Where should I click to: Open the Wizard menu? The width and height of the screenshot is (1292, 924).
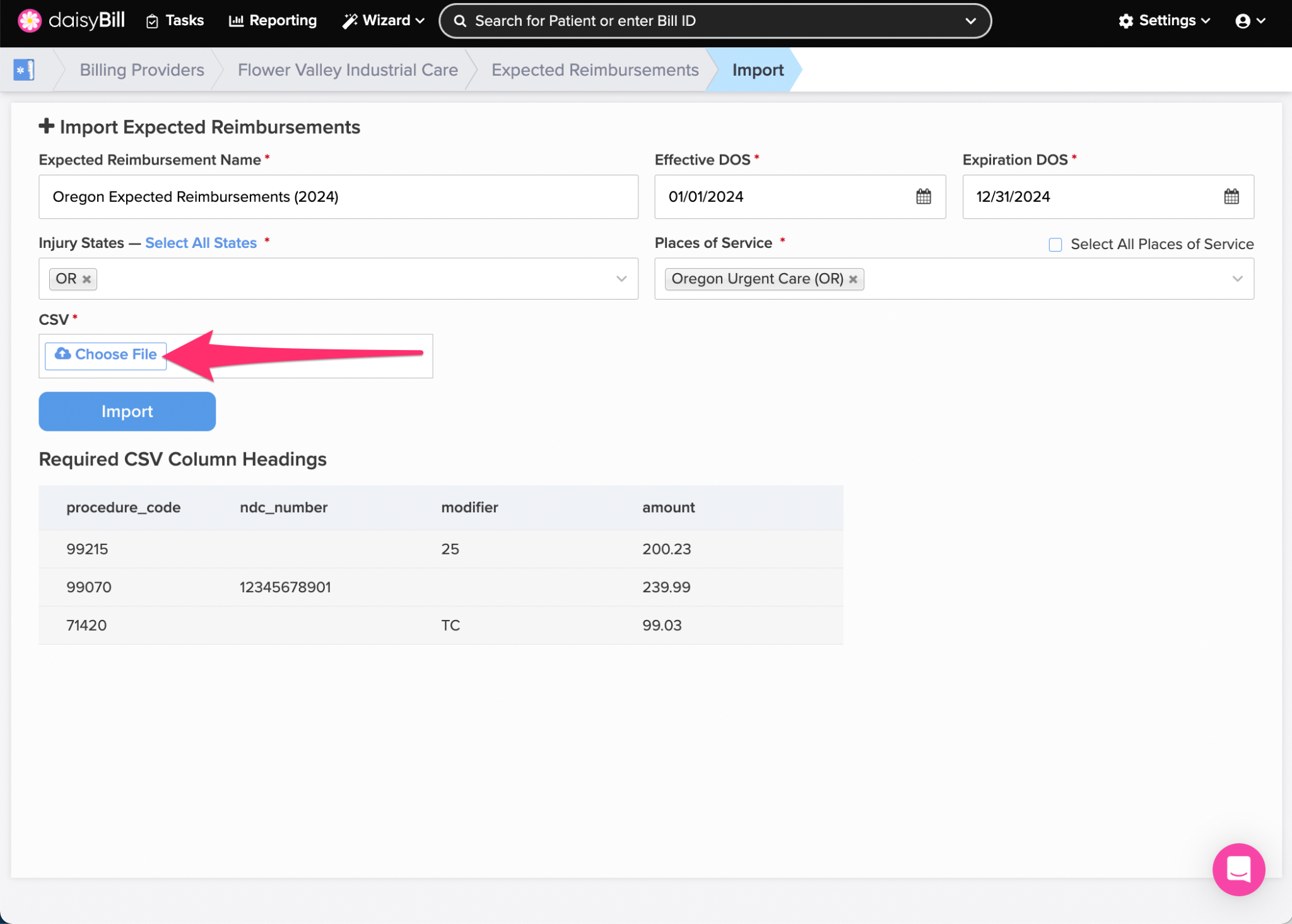pyautogui.click(x=383, y=21)
